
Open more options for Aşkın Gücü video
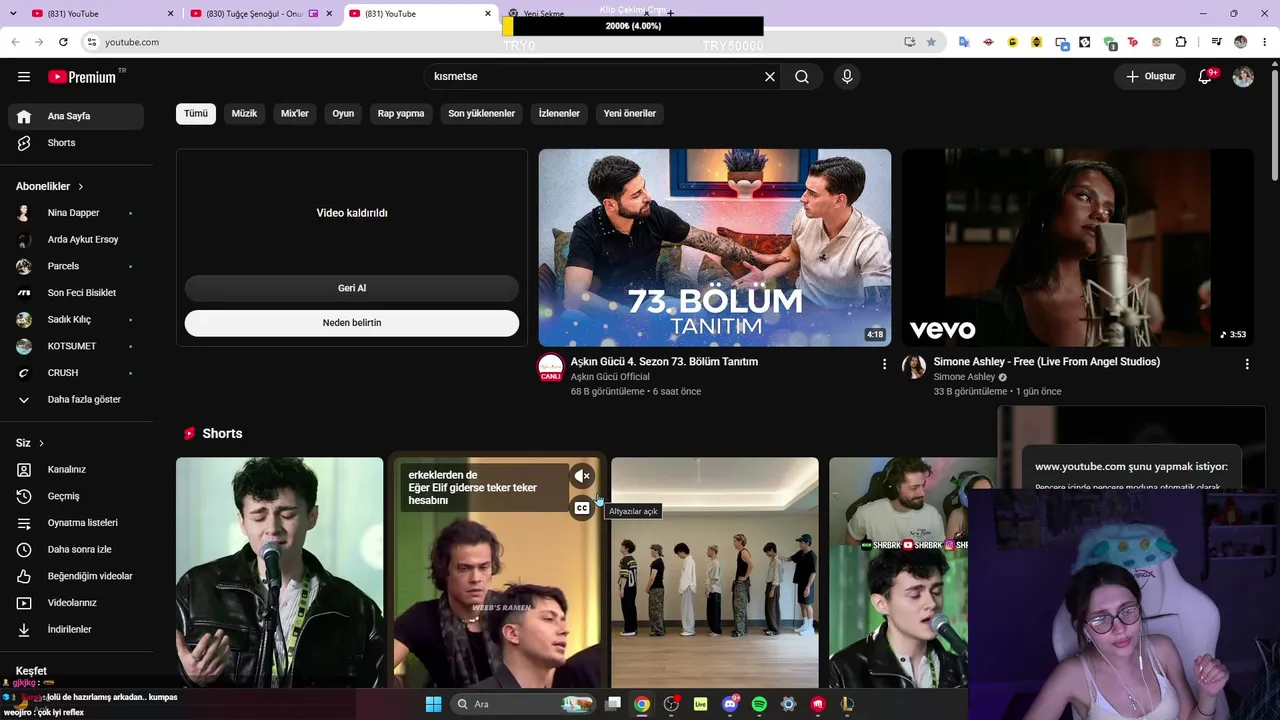(x=884, y=364)
